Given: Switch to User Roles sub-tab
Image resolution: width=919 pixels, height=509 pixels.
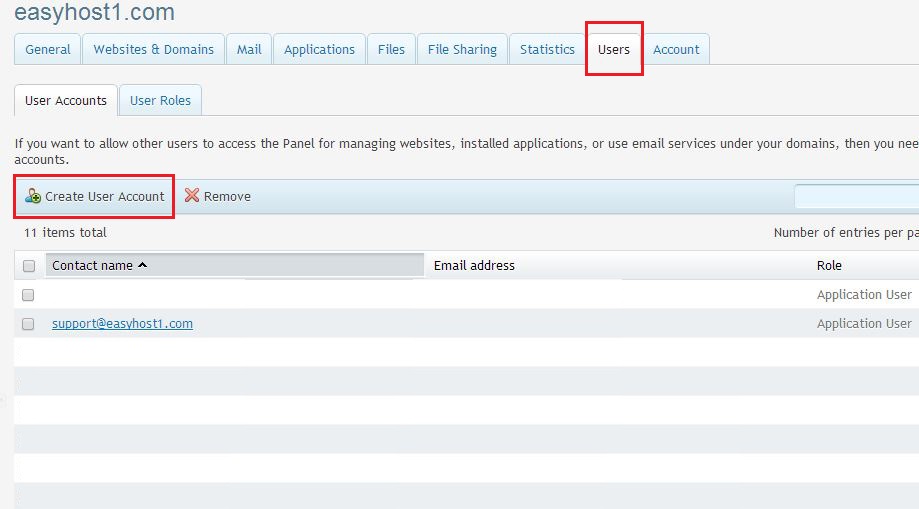Looking at the screenshot, I should [161, 100].
